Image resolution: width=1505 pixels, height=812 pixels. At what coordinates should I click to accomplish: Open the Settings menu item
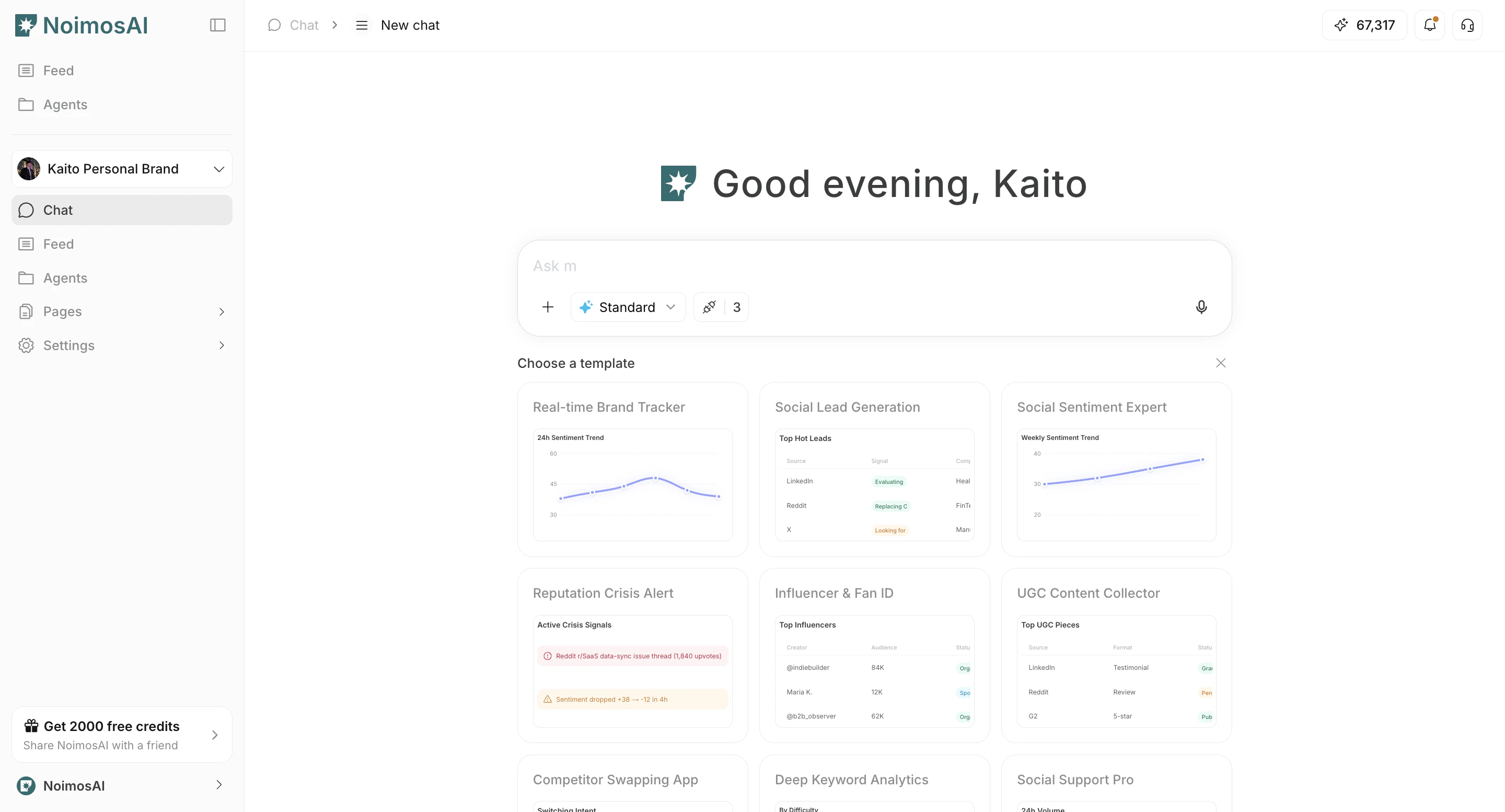[122, 345]
